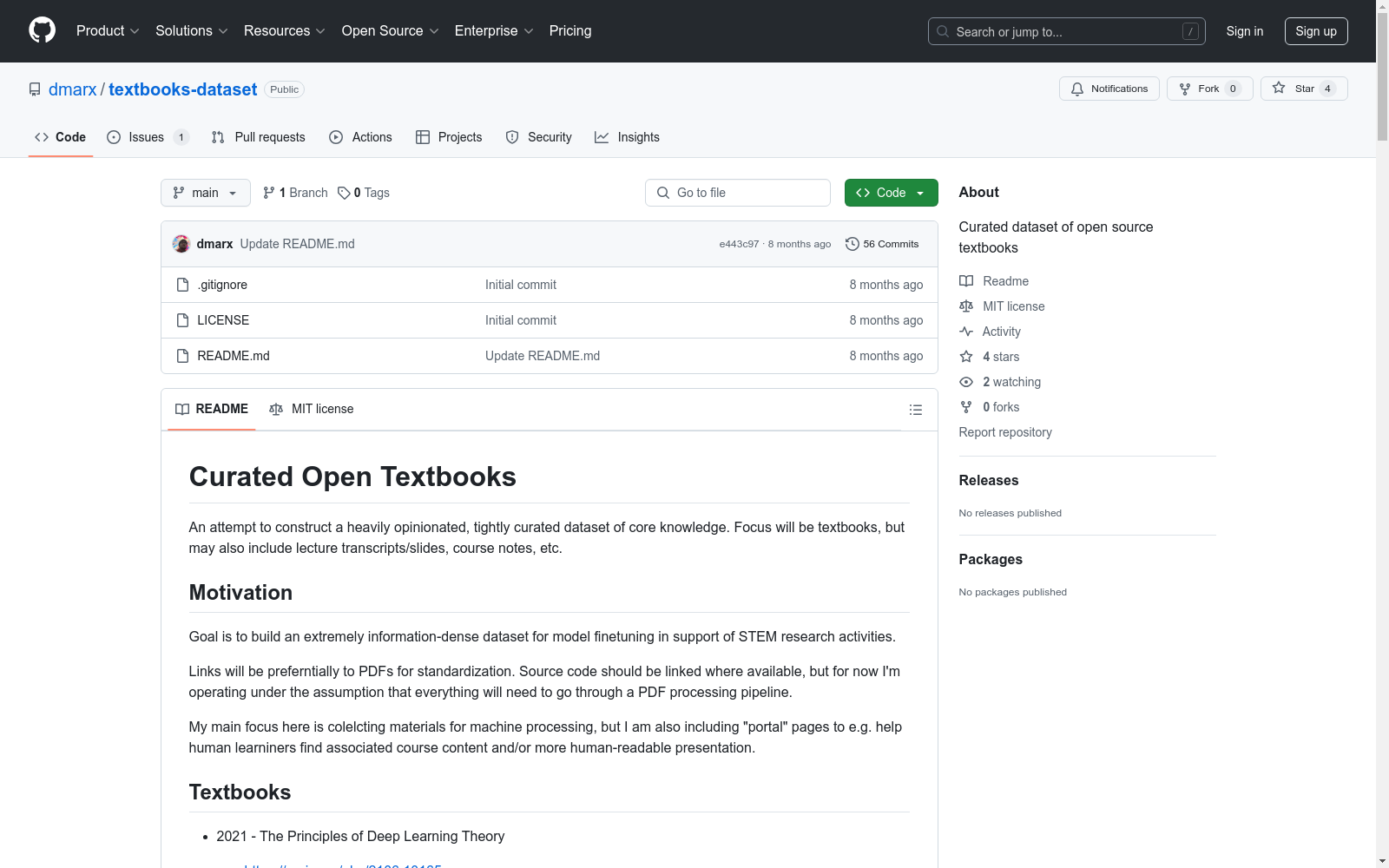Open the Releases section heading
The height and width of the screenshot is (868, 1389).
[x=989, y=480]
